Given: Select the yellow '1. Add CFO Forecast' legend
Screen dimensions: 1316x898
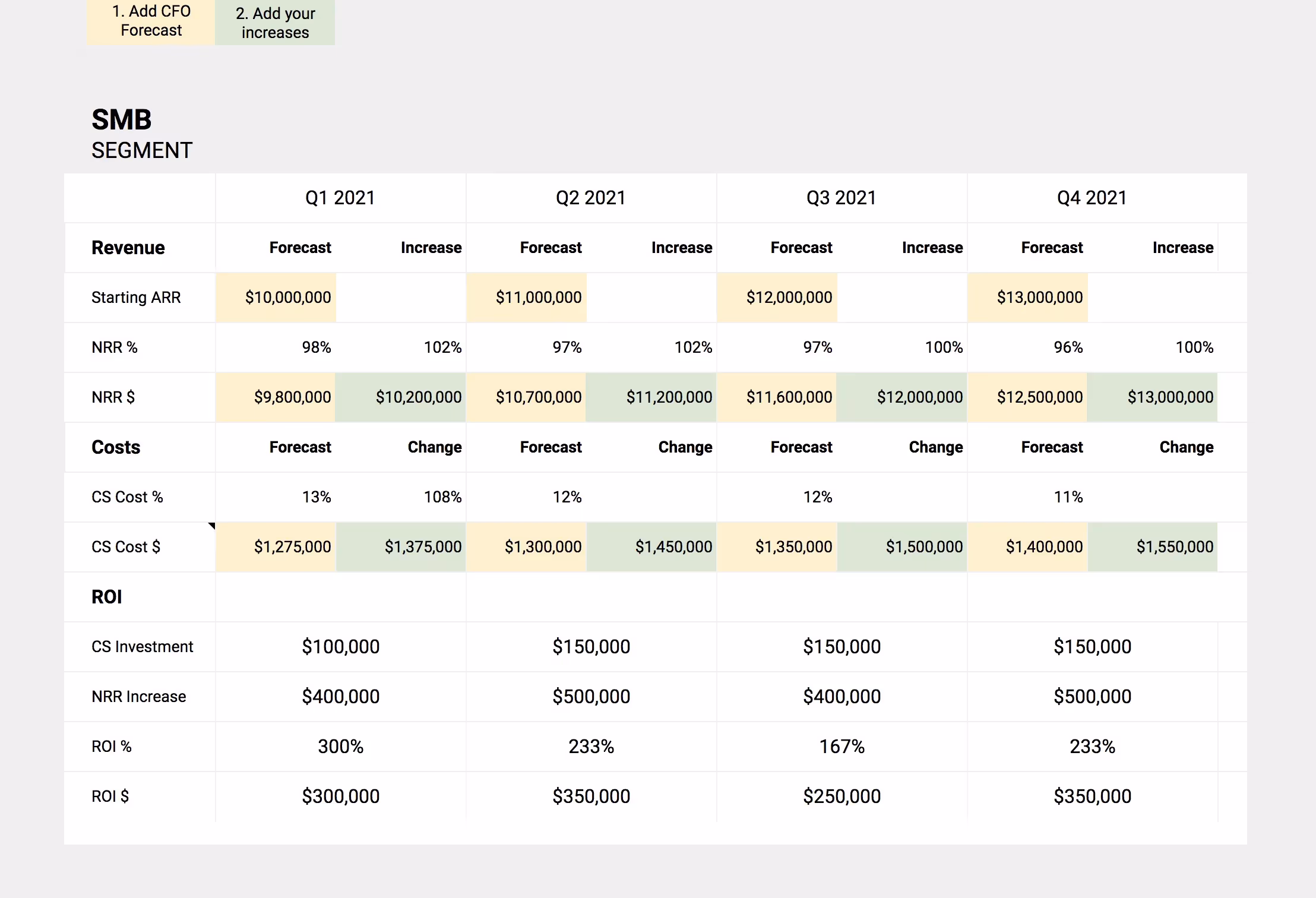Looking at the screenshot, I should coord(150,22).
